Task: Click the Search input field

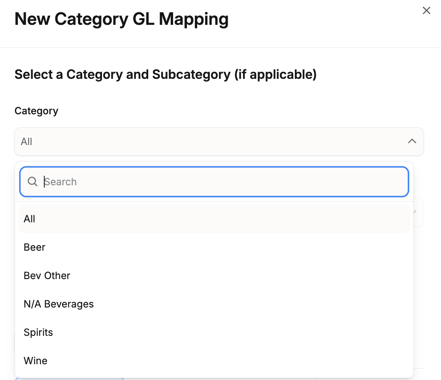Action: (214, 182)
